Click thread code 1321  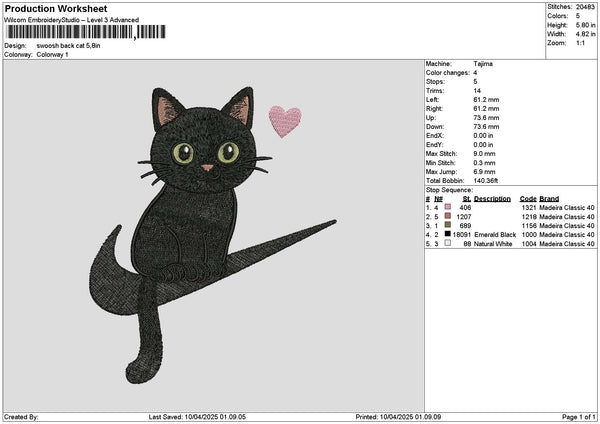point(529,208)
